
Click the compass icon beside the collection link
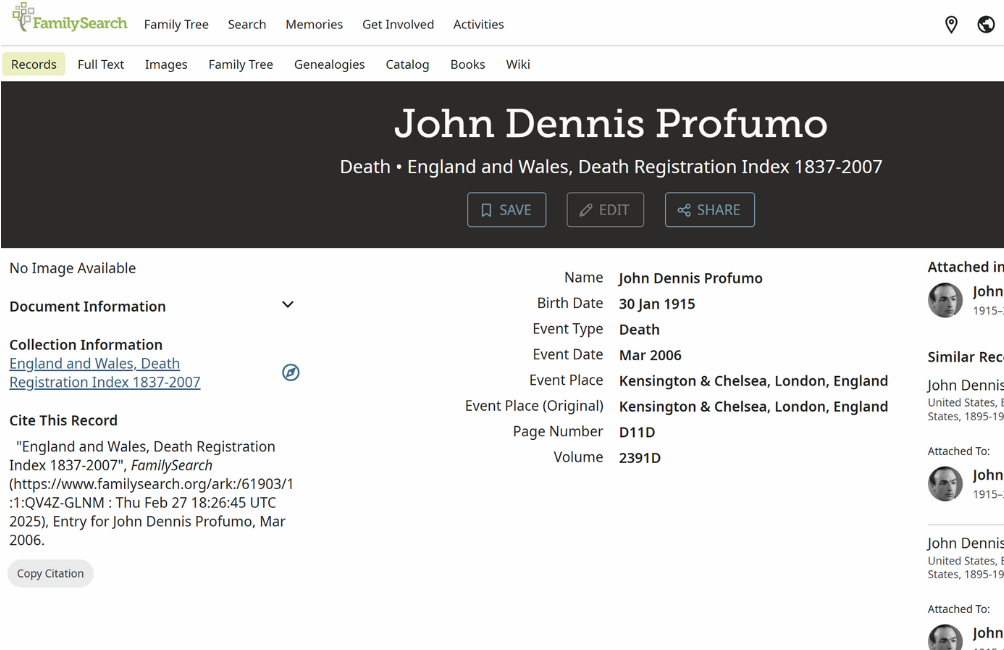(290, 372)
